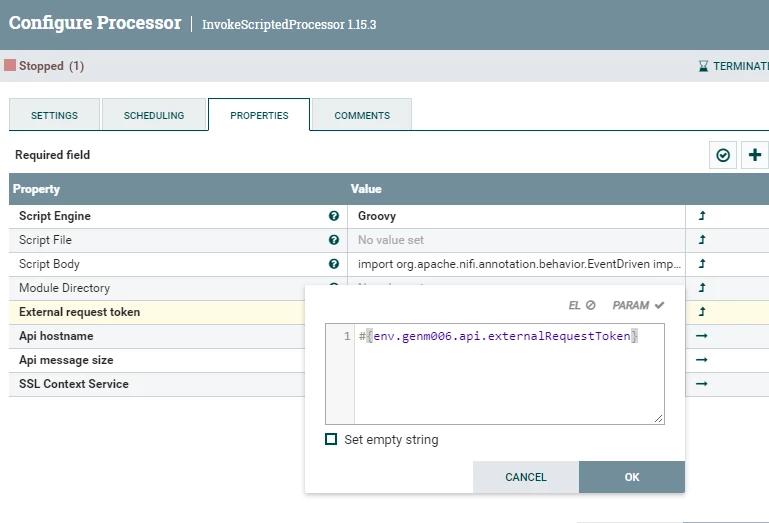Select the SSL Context Service property
This screenshot has height=523, width=769.
pos(74,384)
